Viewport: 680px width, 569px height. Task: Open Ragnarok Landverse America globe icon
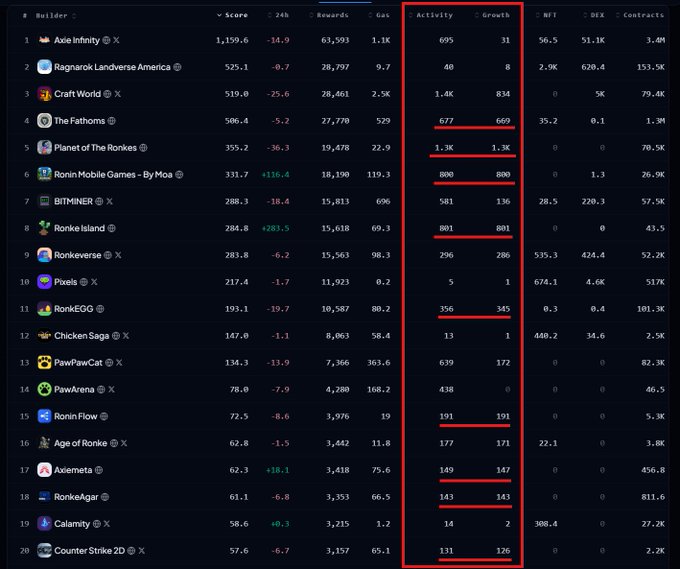177,67
